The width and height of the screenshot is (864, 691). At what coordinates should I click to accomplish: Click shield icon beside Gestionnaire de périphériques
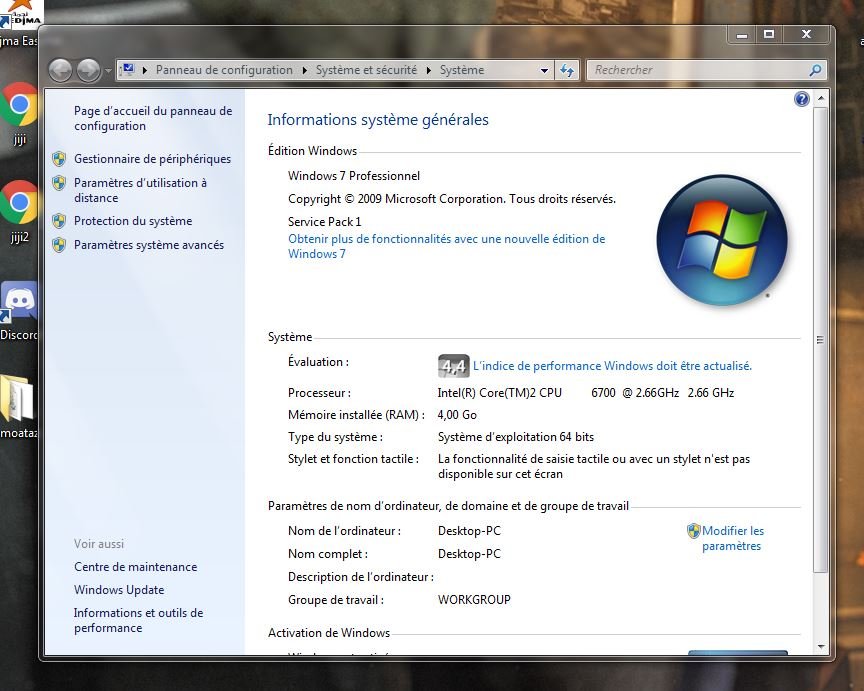59,159
